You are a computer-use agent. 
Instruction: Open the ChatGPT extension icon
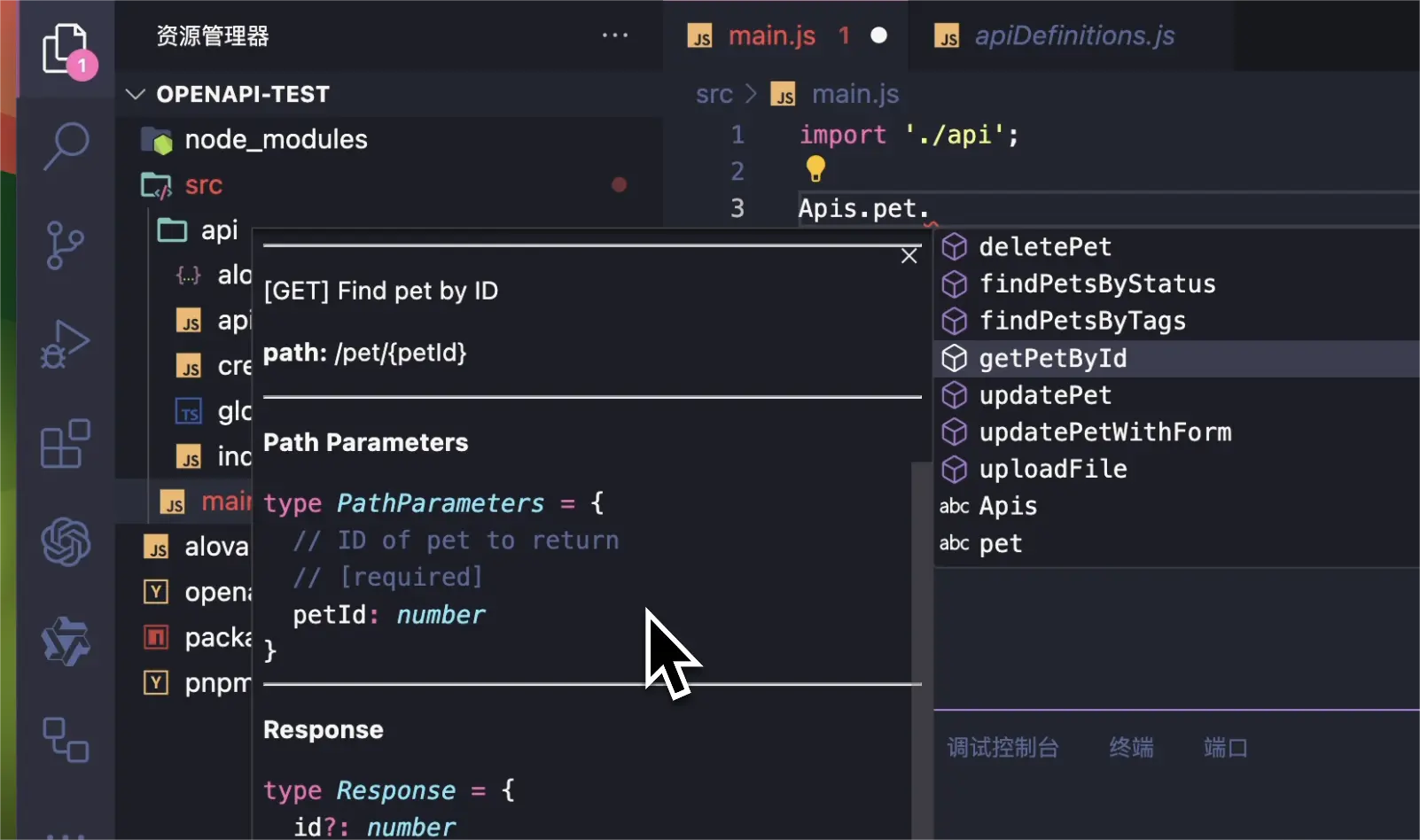(x=66, y=541)
